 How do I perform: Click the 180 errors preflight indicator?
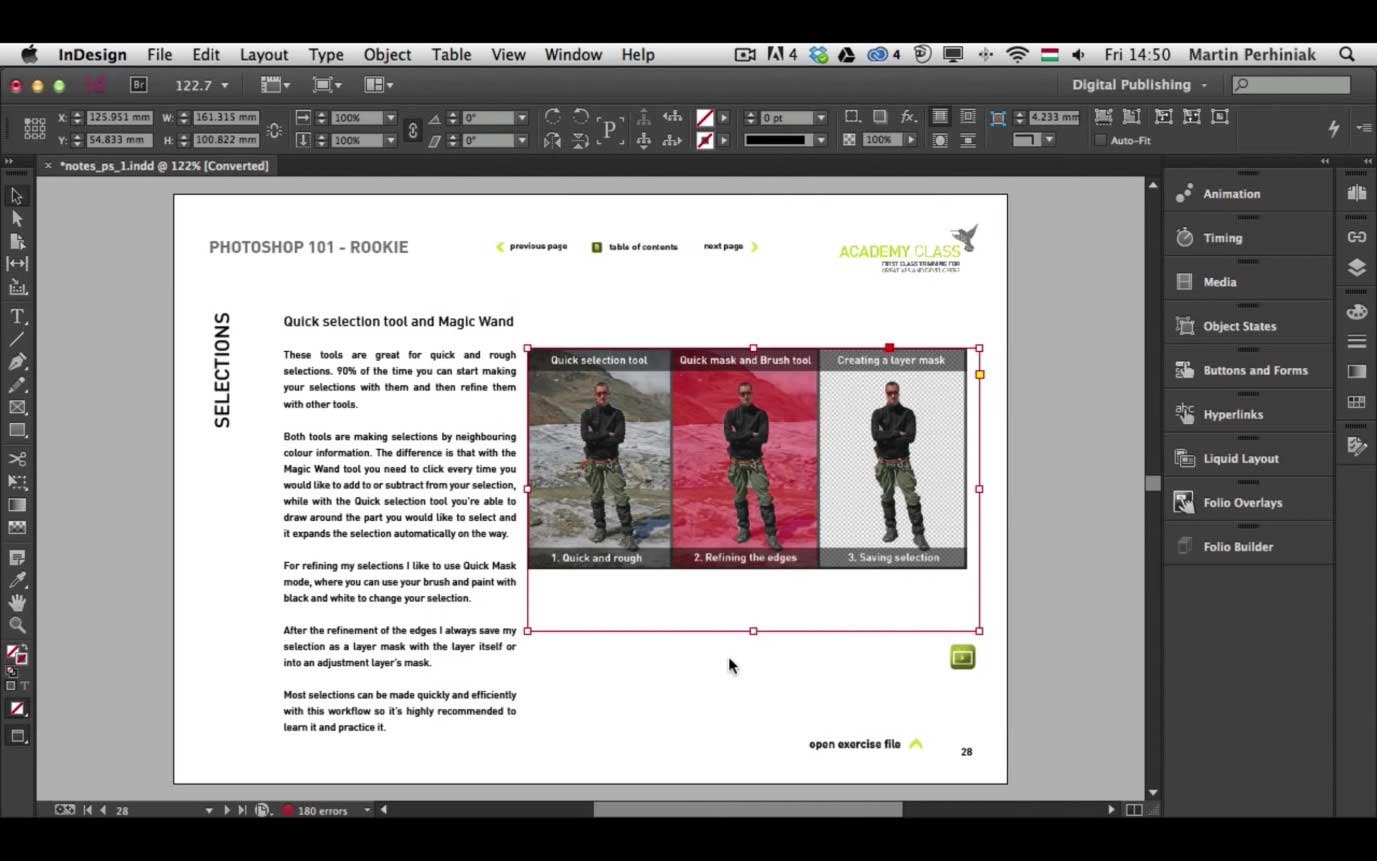322,810
